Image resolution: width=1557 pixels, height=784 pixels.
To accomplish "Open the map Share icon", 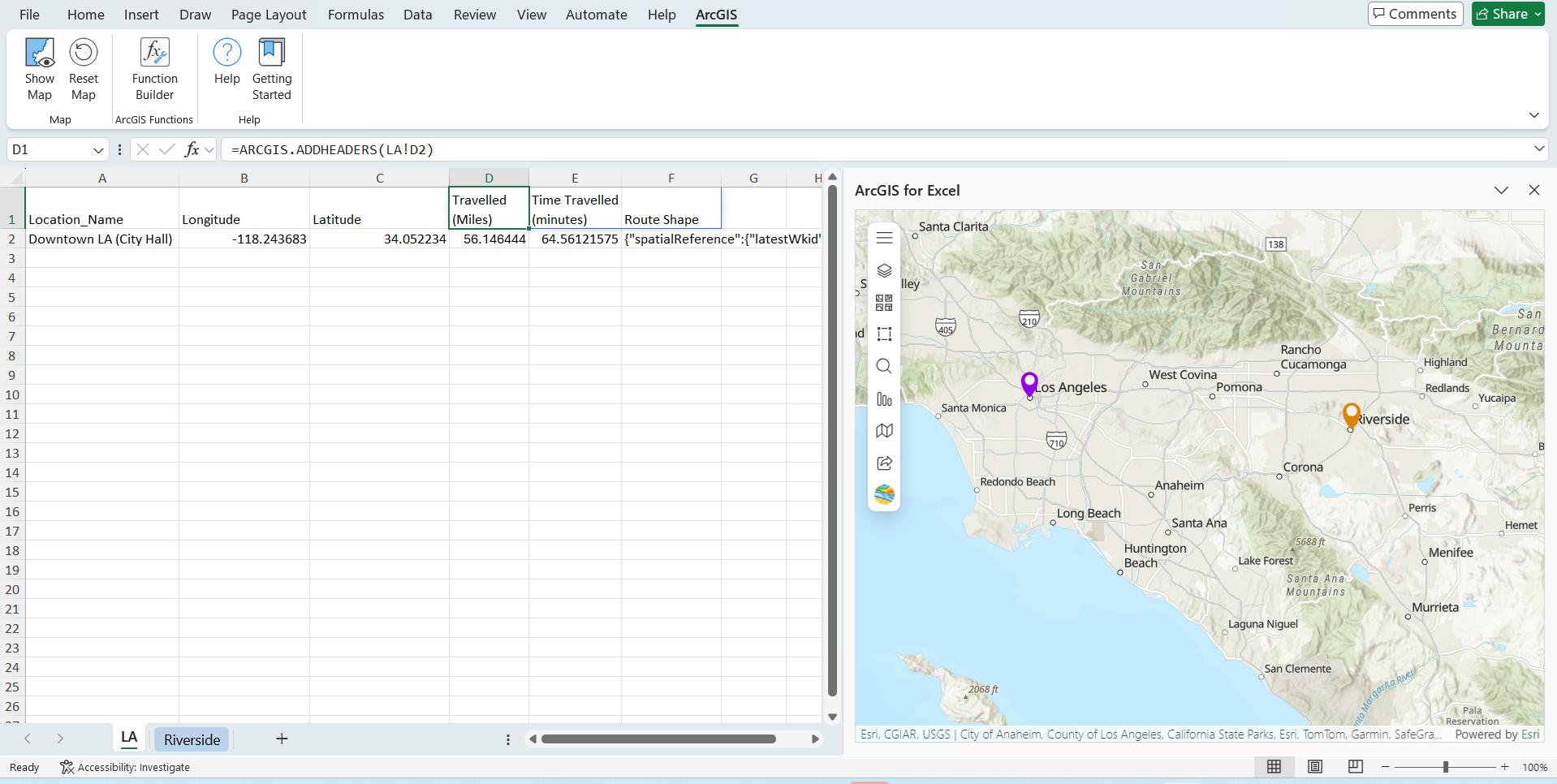I will click(884, 463).
